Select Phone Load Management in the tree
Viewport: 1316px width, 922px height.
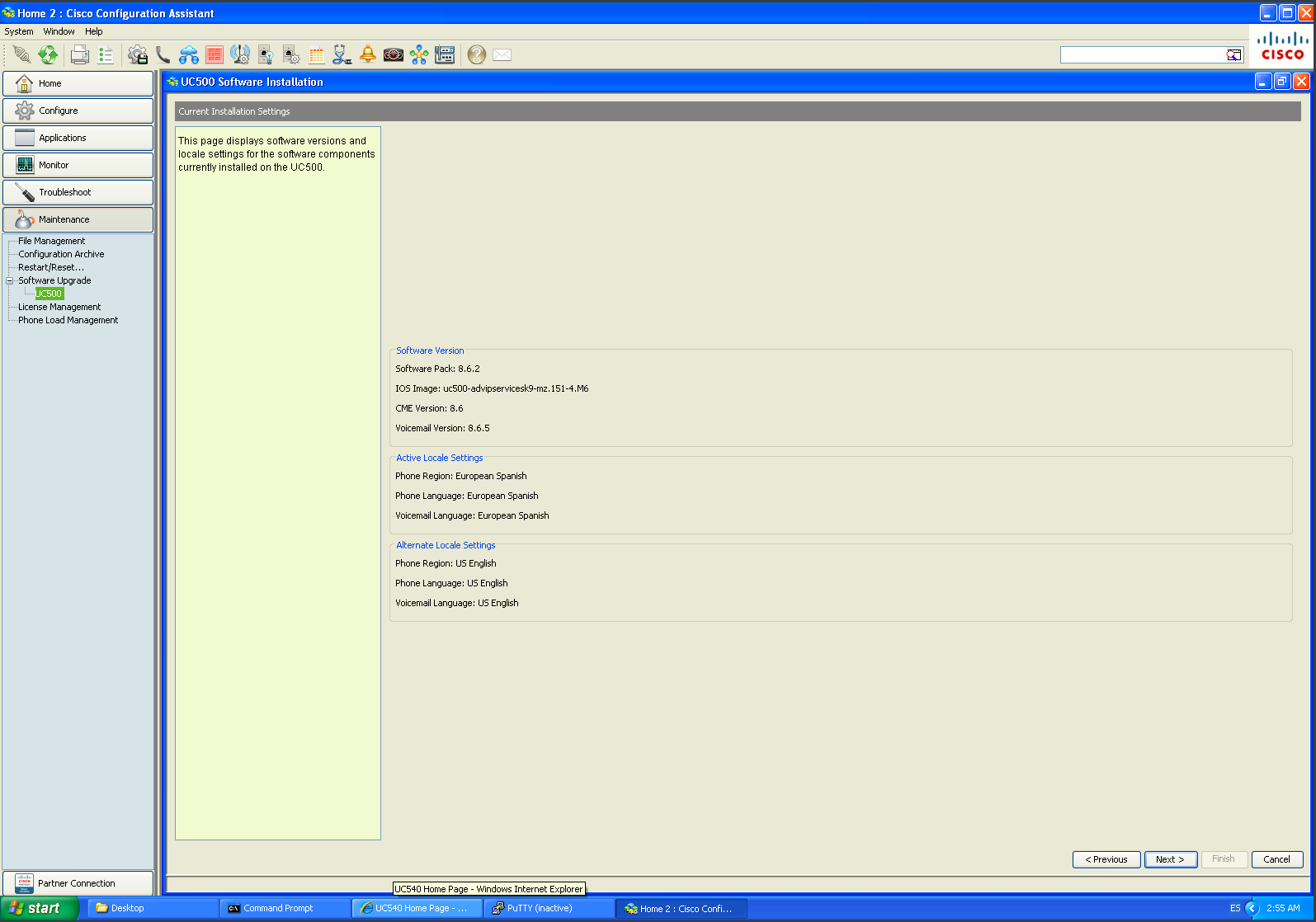coord(68,320)
